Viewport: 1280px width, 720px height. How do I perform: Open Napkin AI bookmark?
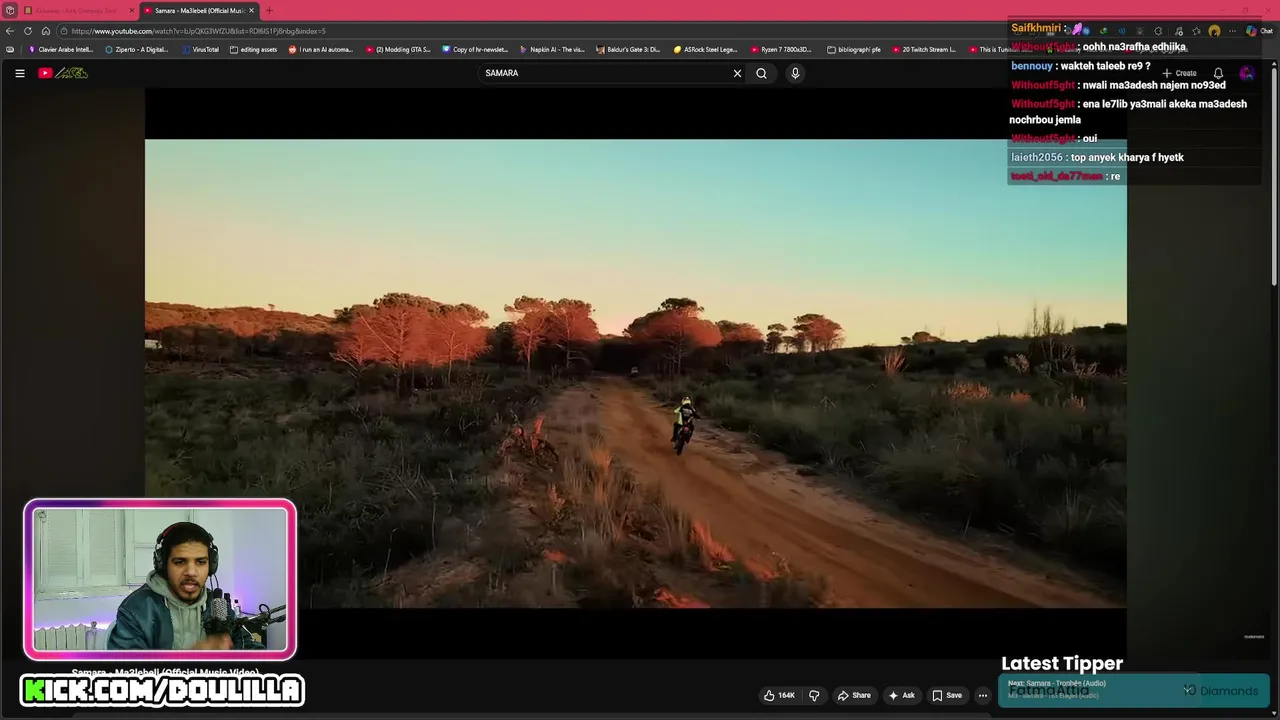552,49
